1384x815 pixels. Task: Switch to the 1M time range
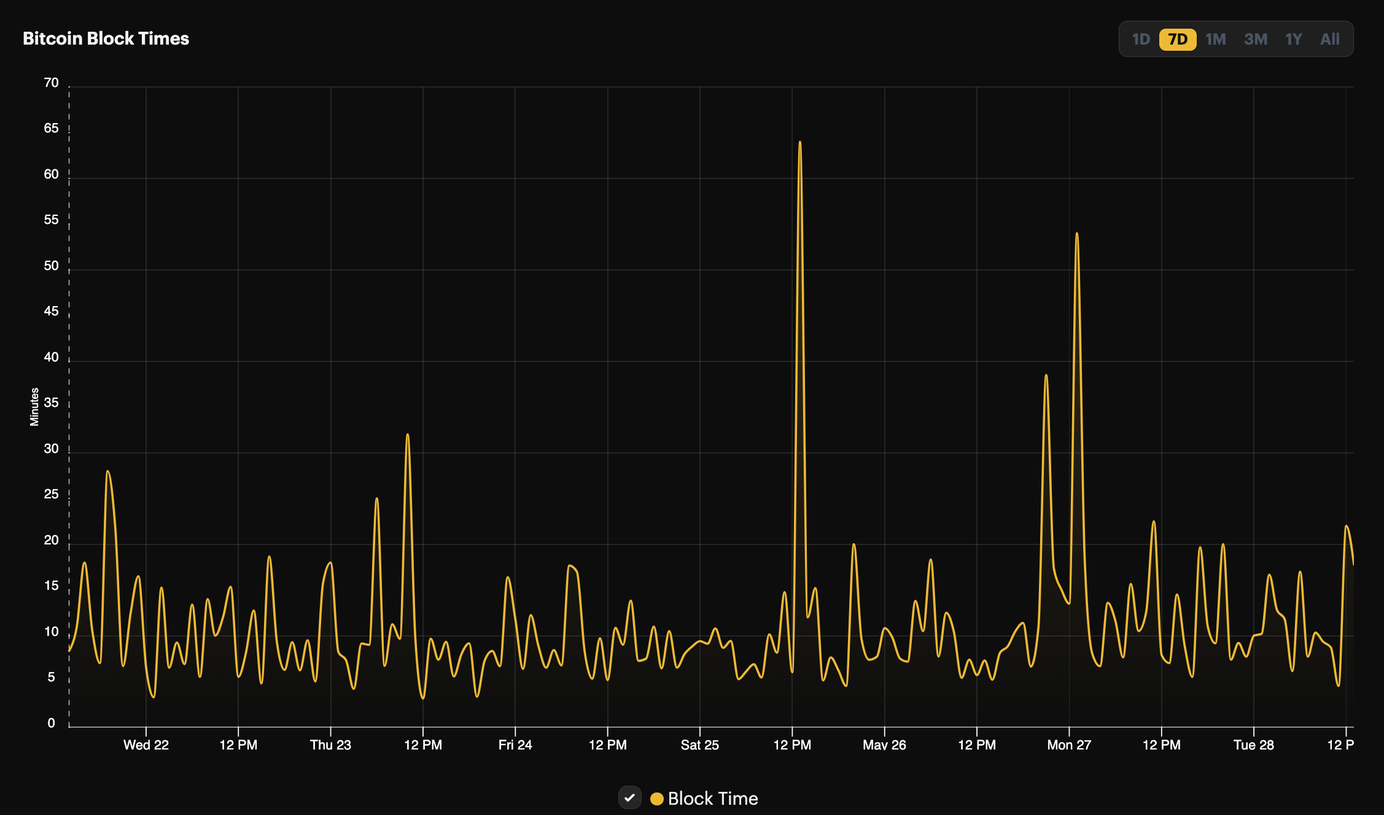point(1216,39)
